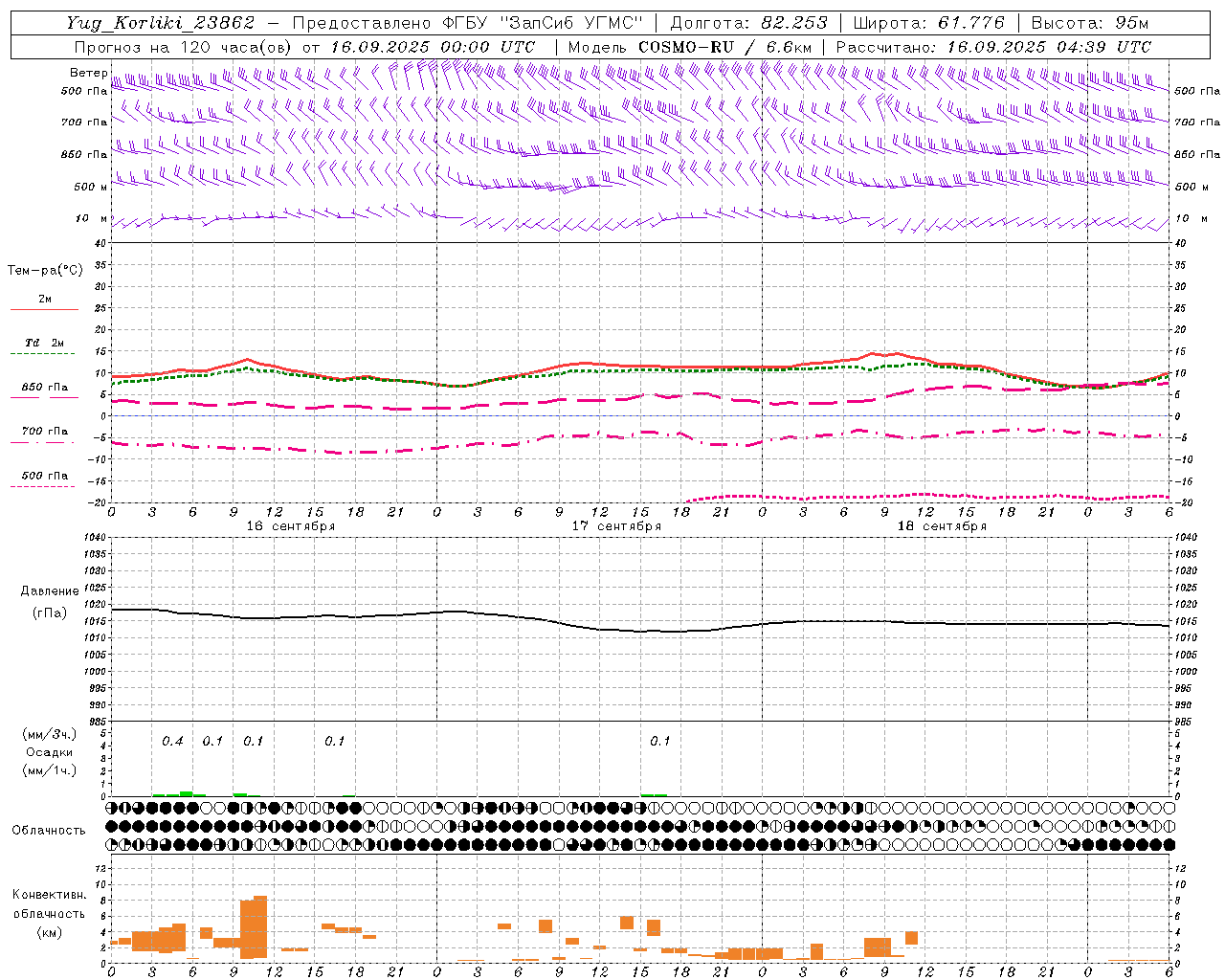Click the 0.4 precipitation amount value
Viewport: 1225px width, 980px height.
172,742
